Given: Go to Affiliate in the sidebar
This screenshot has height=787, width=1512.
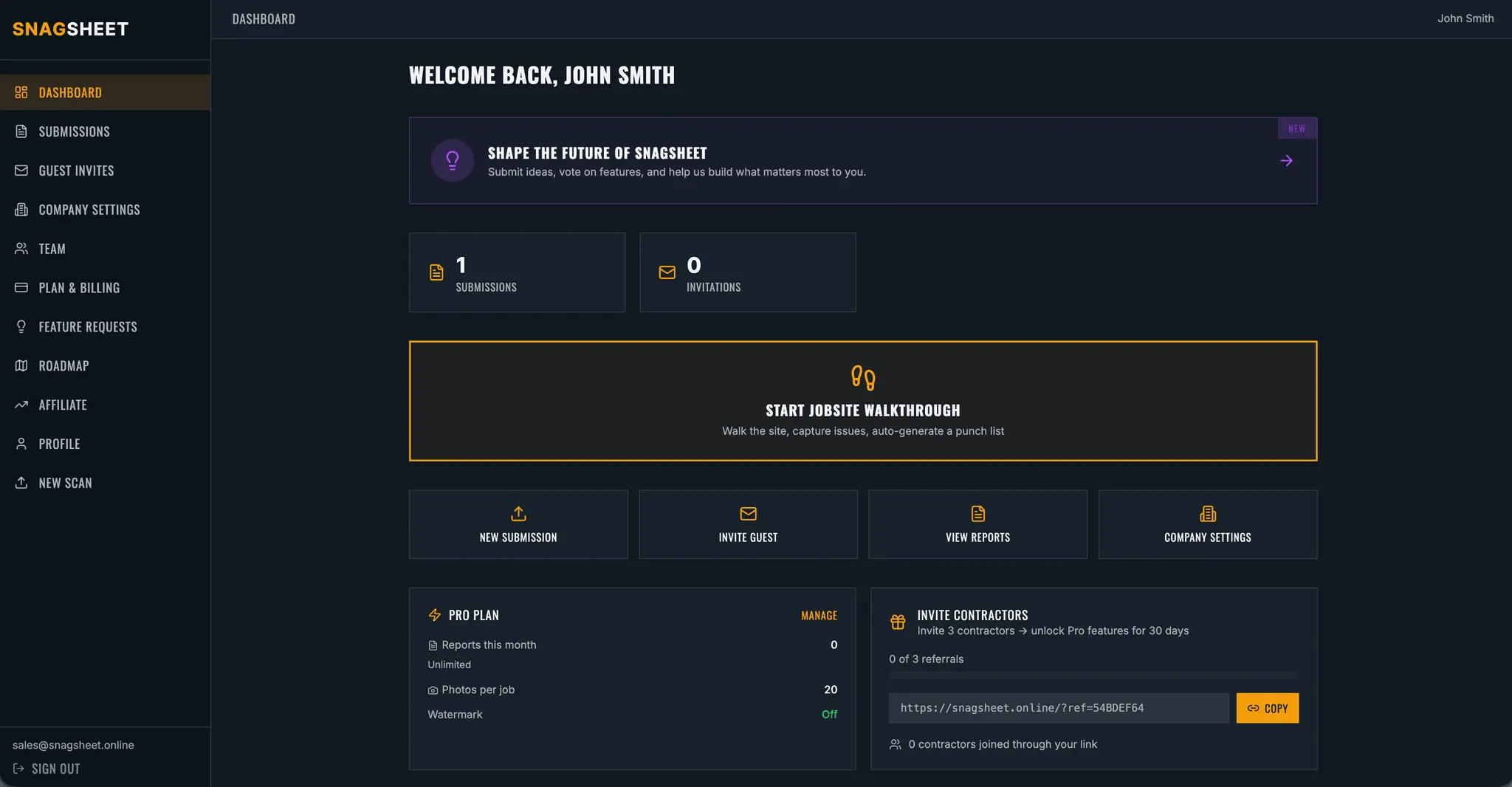Looking at the screenshot, I should click(105, 405).
